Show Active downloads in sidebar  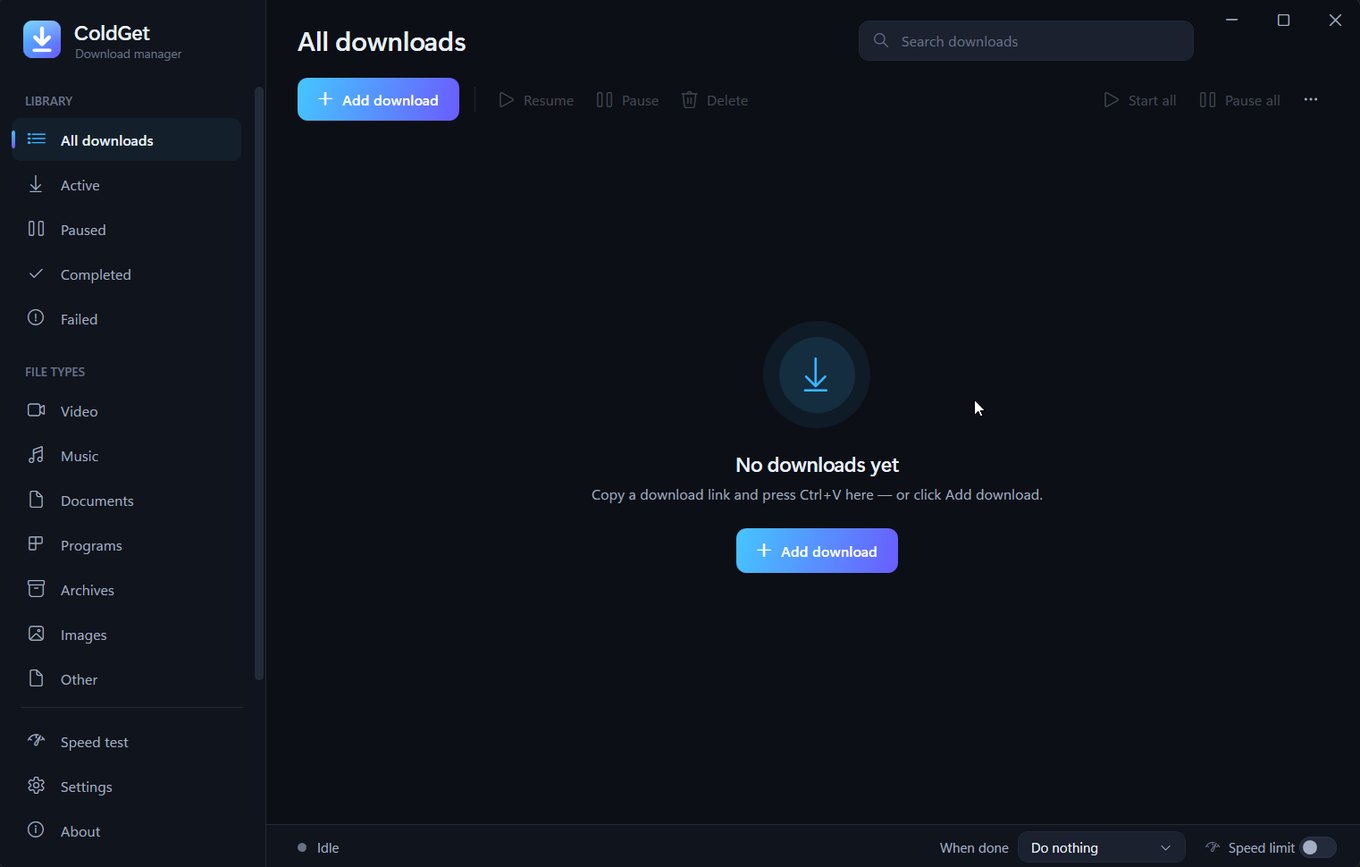pyautogui.click(x=127, y=185)
